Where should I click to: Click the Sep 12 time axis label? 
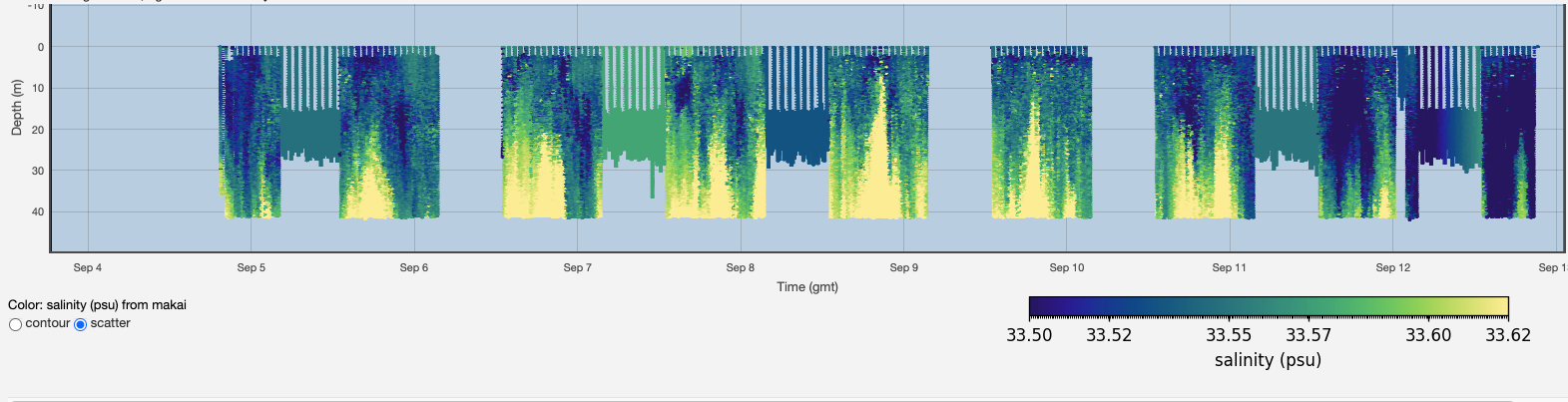[x=1392, y=267]
